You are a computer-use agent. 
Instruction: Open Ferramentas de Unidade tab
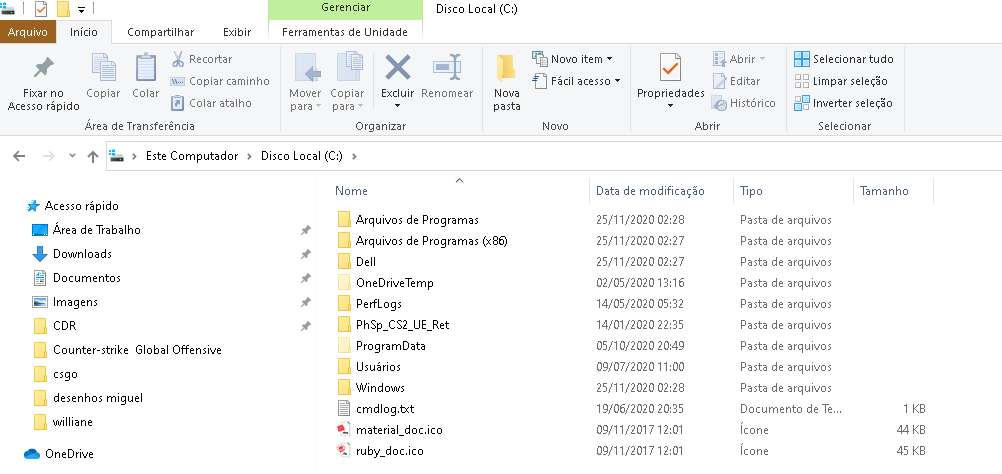click(345, 32)
